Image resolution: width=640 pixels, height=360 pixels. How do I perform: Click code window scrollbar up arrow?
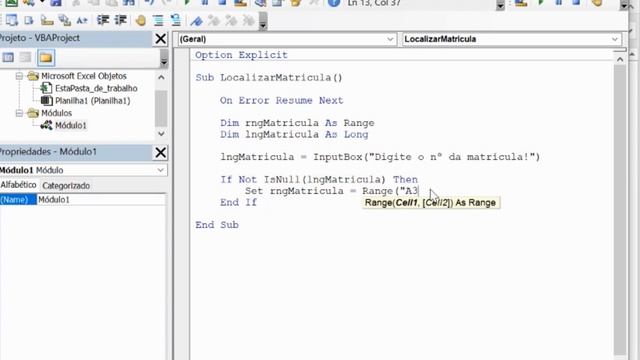[620, 60]
